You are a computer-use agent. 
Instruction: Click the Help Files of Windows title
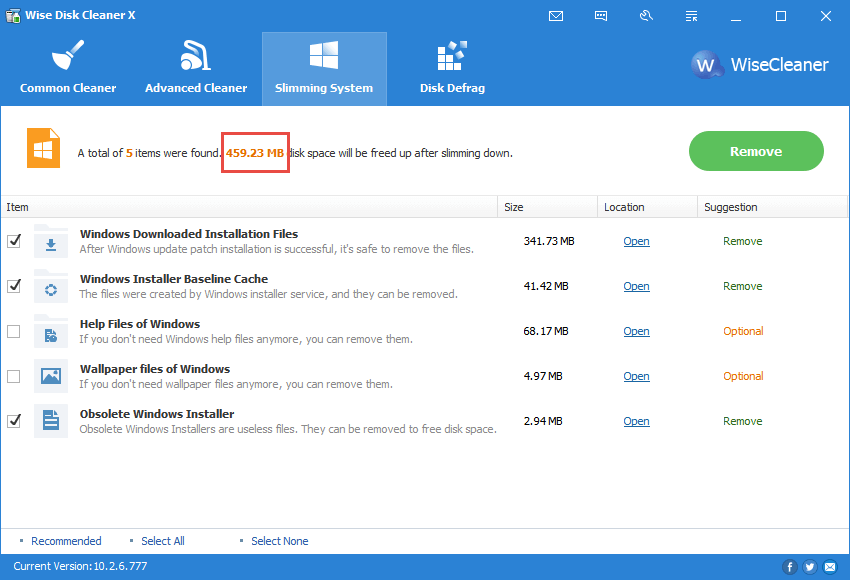tap(140, 324)
